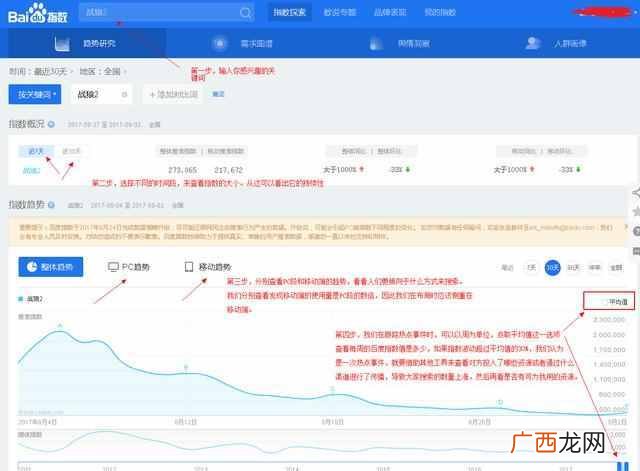Click the monitor icon beside PC趋势
This screenshot has height=471, width=640.
[x=113, y=267]
